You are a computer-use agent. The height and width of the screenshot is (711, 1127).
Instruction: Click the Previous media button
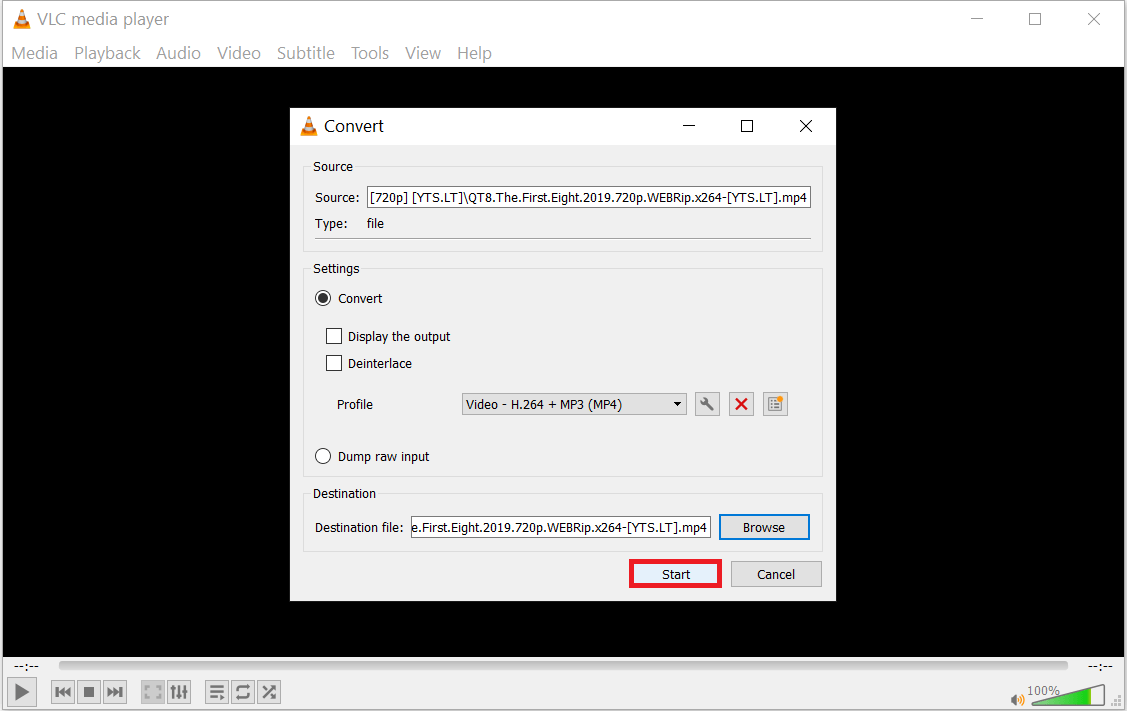63,692
